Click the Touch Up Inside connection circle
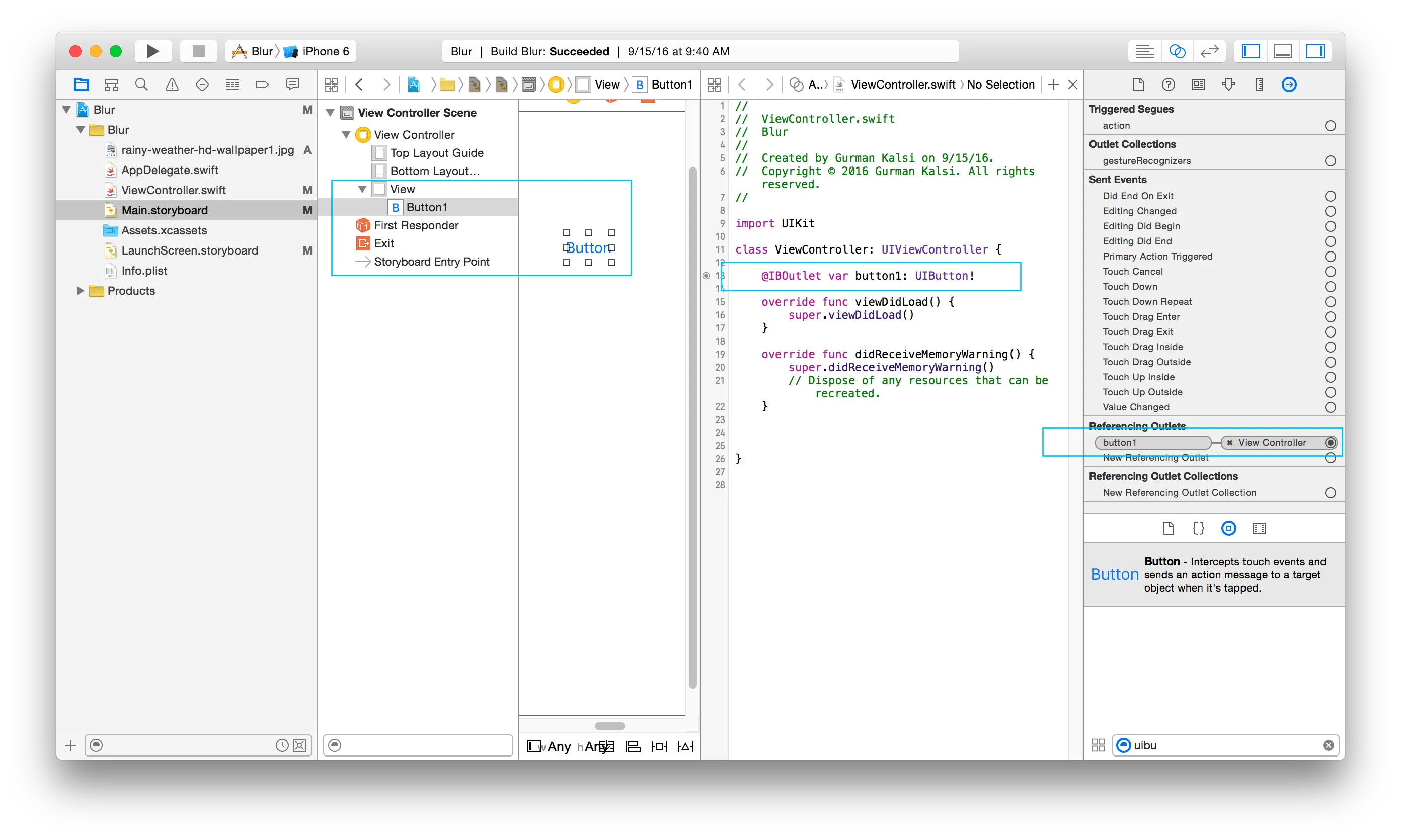Screen dimensions: 1401x840 pyautogui.click(x=1330, y=378)
